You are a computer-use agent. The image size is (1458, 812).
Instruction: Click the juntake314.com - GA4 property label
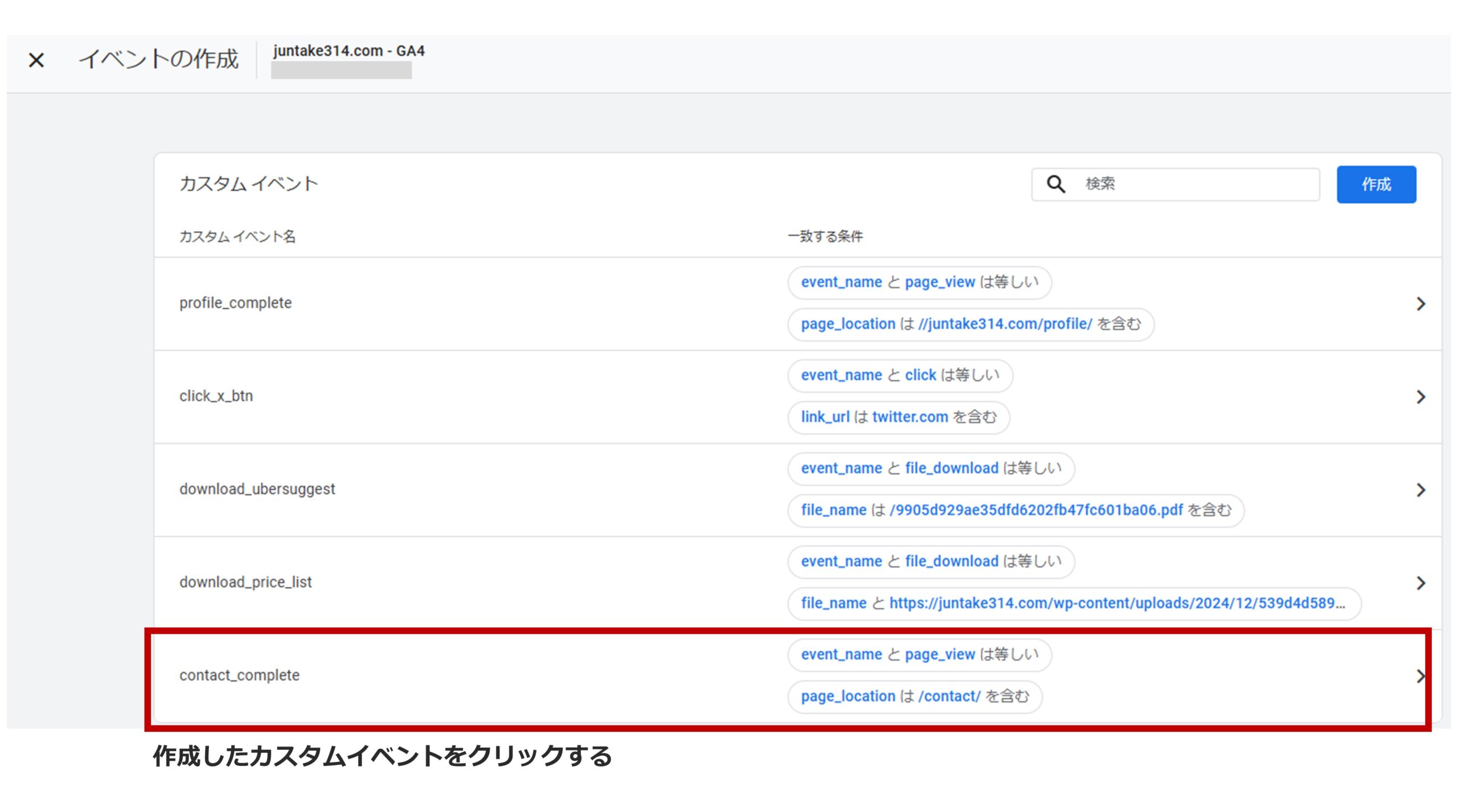[x=349, y=51]
